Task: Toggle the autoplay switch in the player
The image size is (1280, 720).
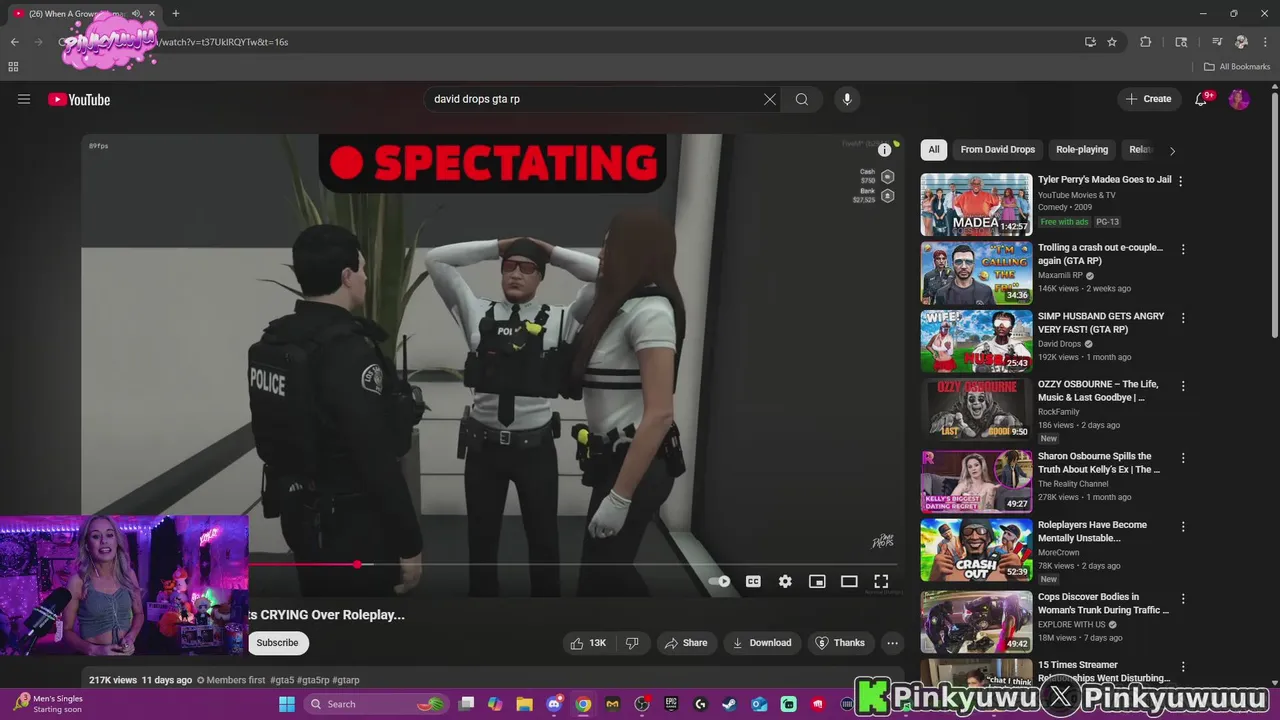Action: coord(719,581)
